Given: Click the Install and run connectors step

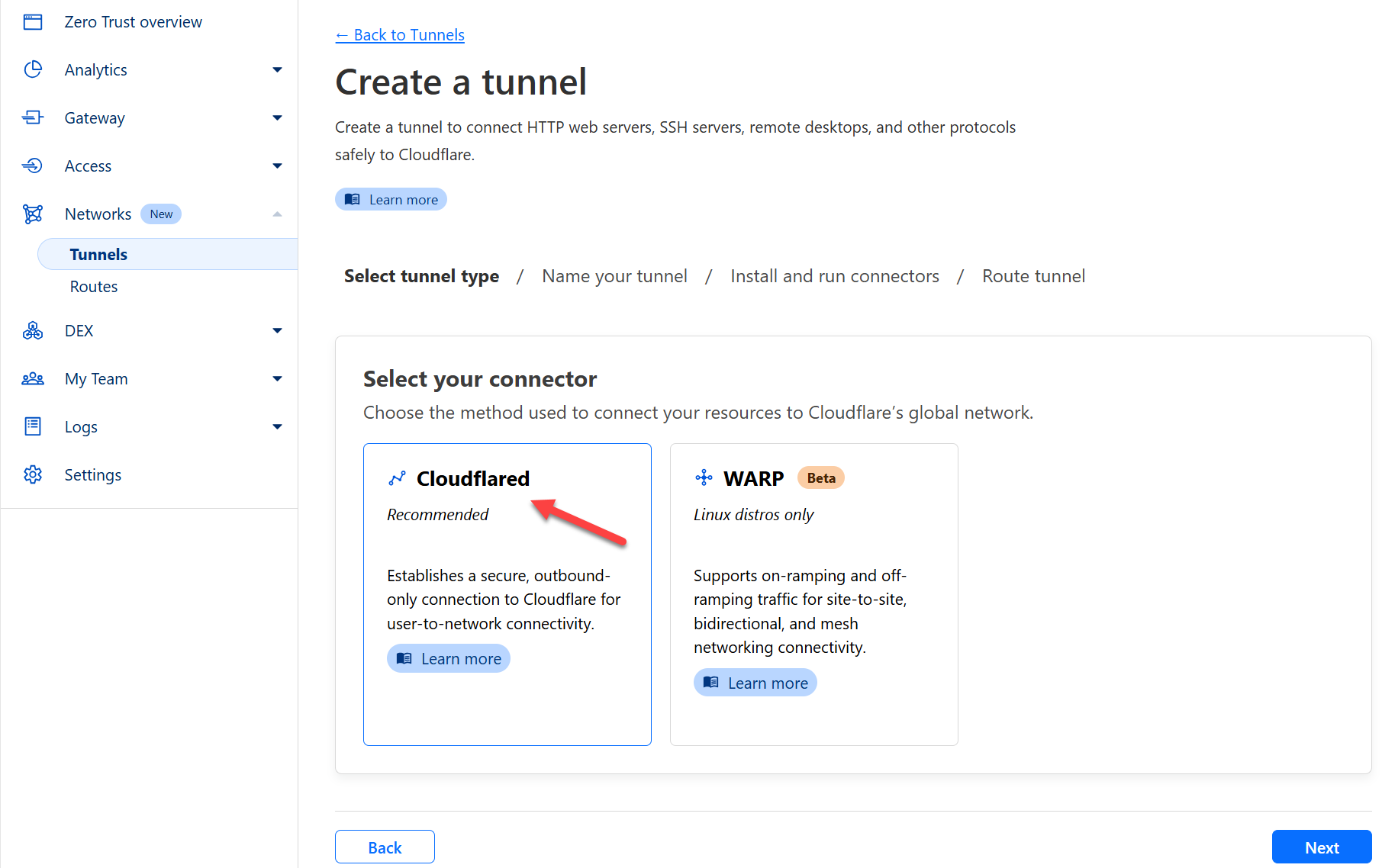Looking at the screenshot, I should [x=835, y=276].
